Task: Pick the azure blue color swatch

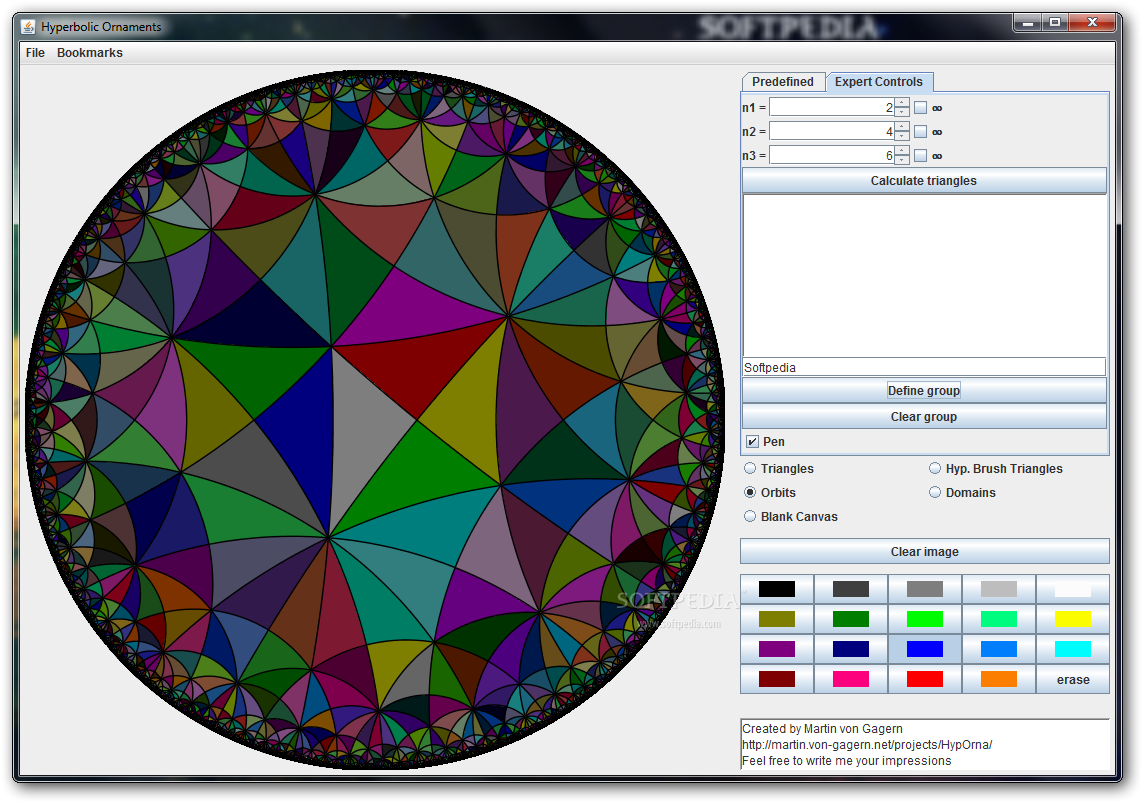Action: (999, 649)
